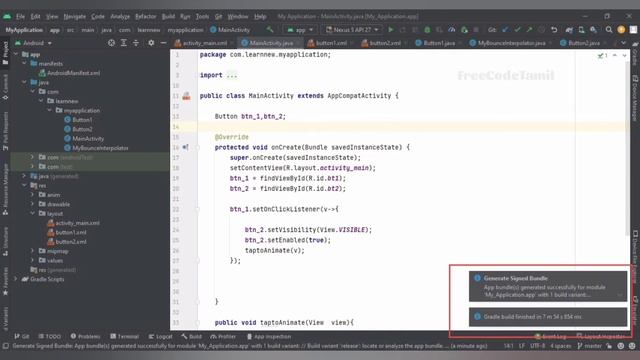Open the Profiler tool window
640x360 pixels.
223,337
